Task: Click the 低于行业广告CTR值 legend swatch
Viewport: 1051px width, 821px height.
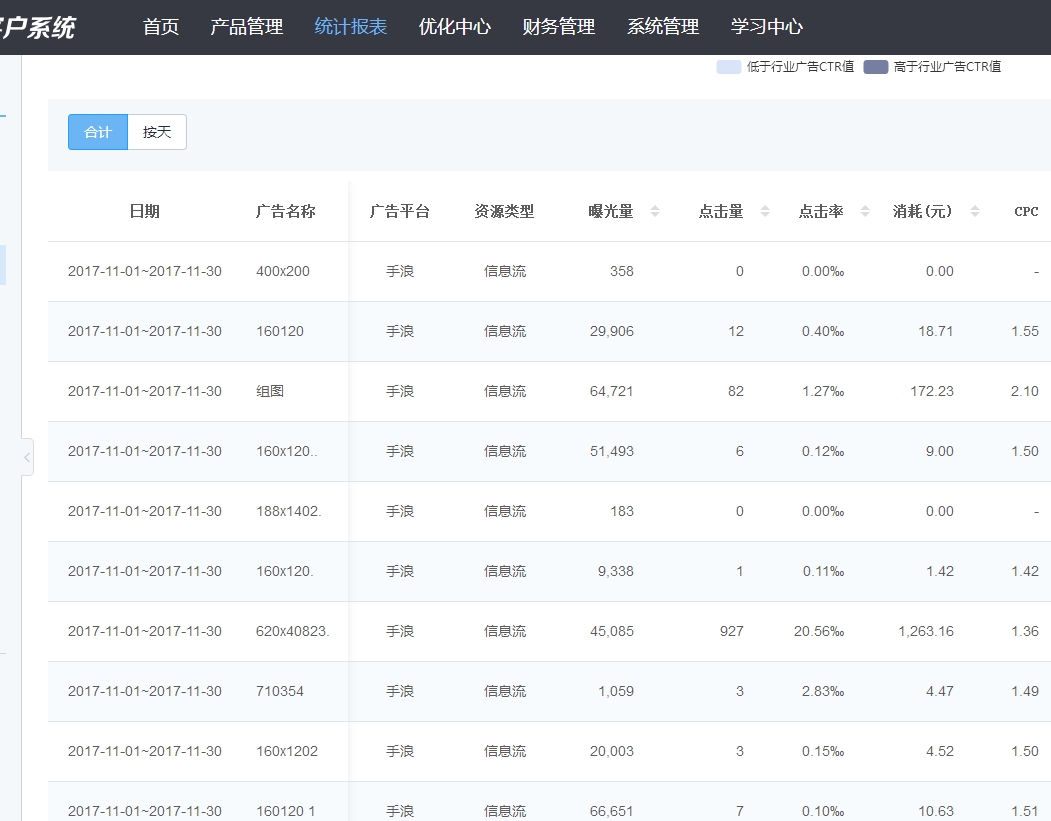Action: pyautogui.click(x=729, y=66)
